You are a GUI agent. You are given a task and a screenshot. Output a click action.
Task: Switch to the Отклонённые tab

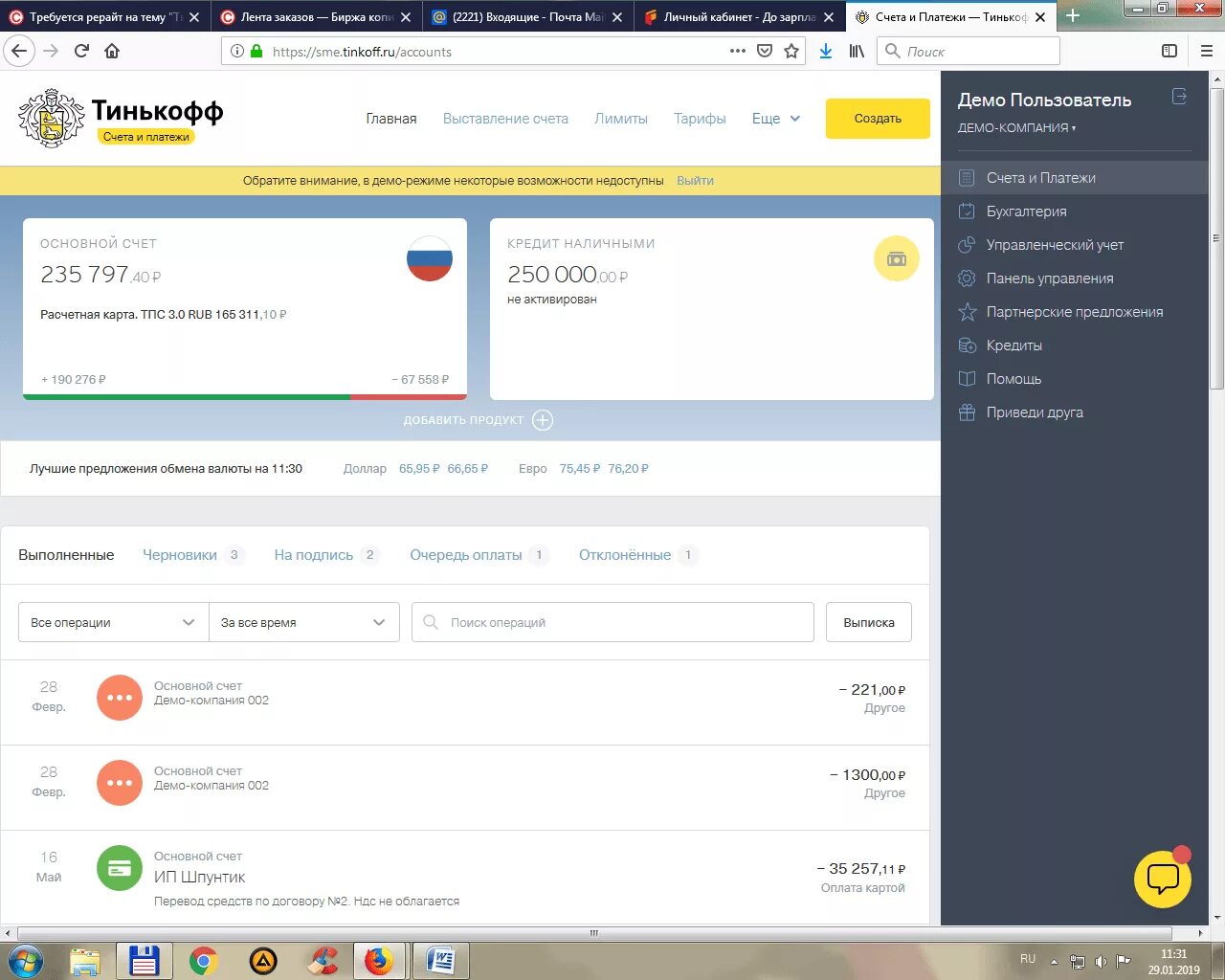[x=637, y=555]
